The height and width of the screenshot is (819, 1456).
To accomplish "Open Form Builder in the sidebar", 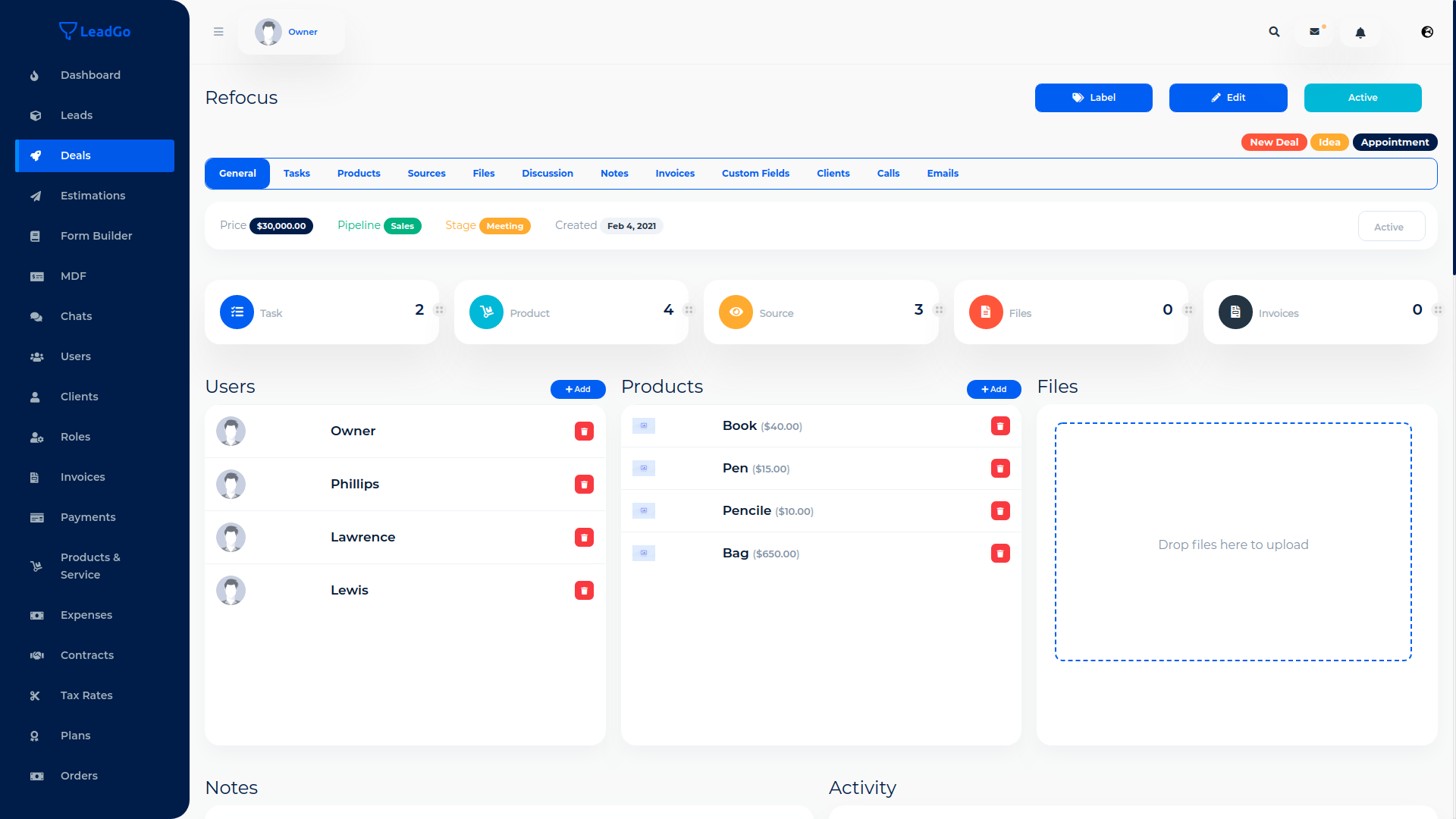I will point(95,236).
